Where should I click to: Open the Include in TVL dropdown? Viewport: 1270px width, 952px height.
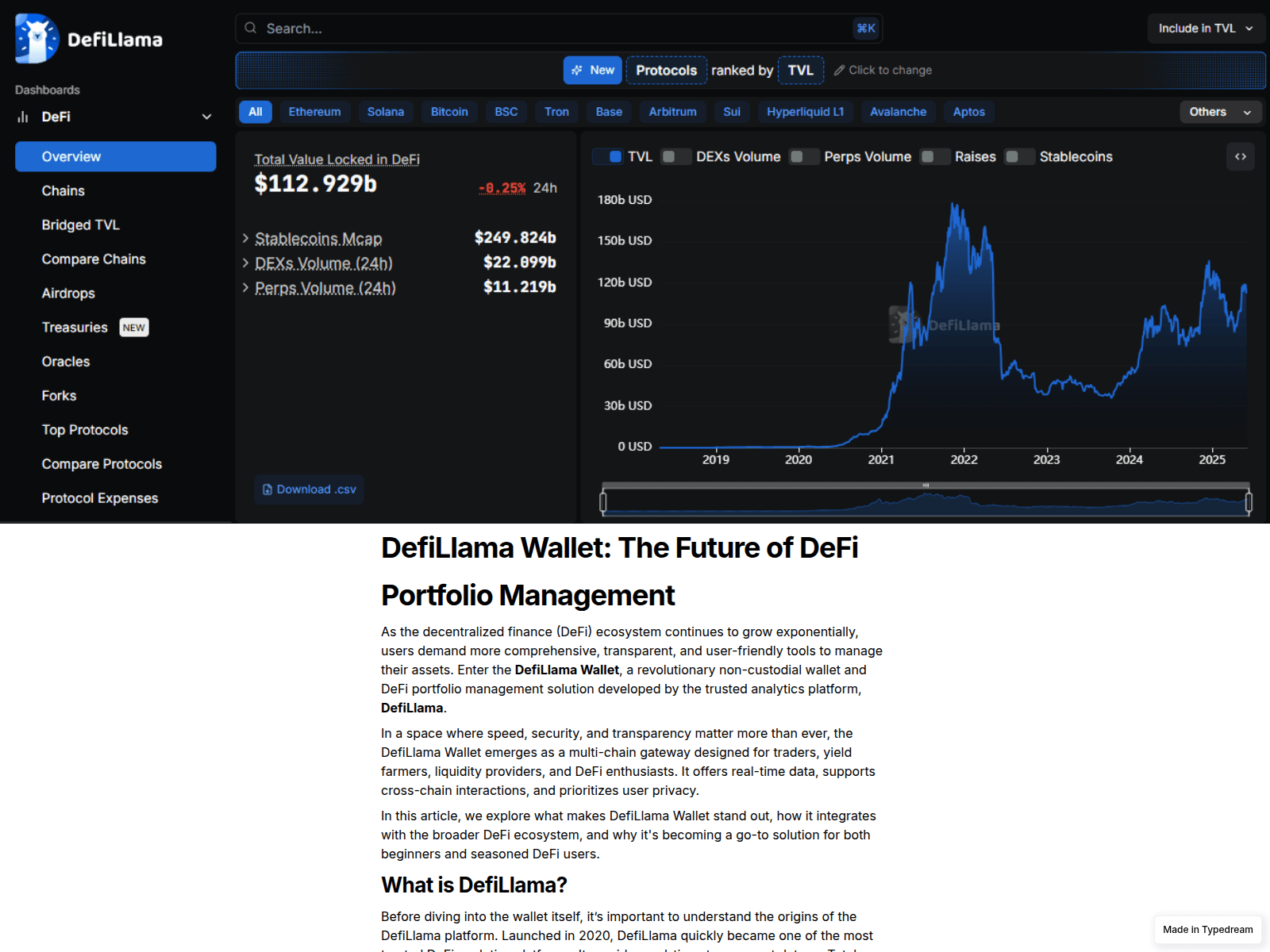coord(1205,29)
